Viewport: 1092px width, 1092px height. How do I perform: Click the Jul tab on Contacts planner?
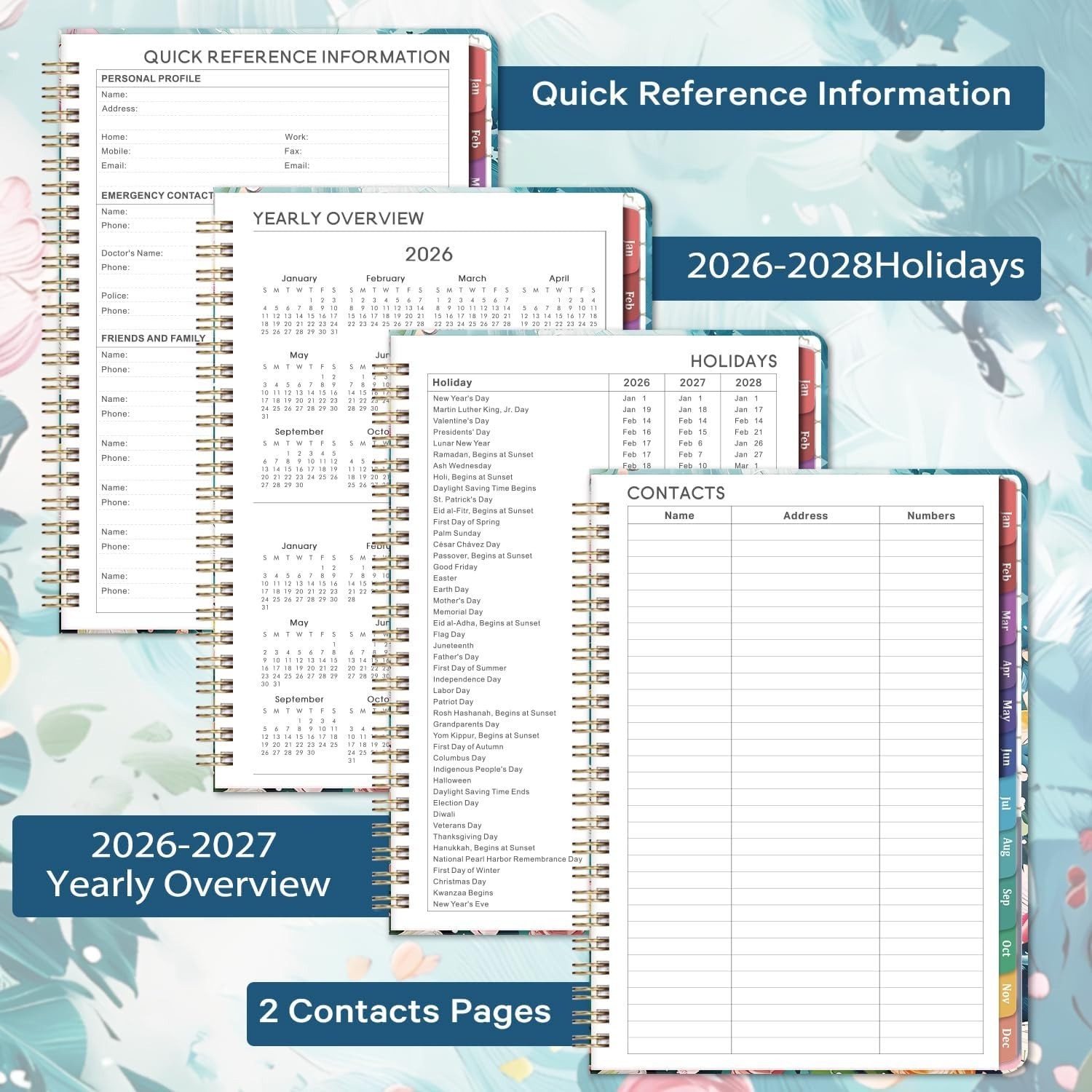1007,802
